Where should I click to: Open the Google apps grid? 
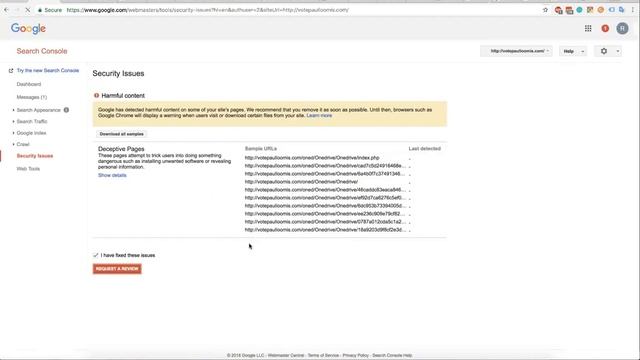point(588,28)
